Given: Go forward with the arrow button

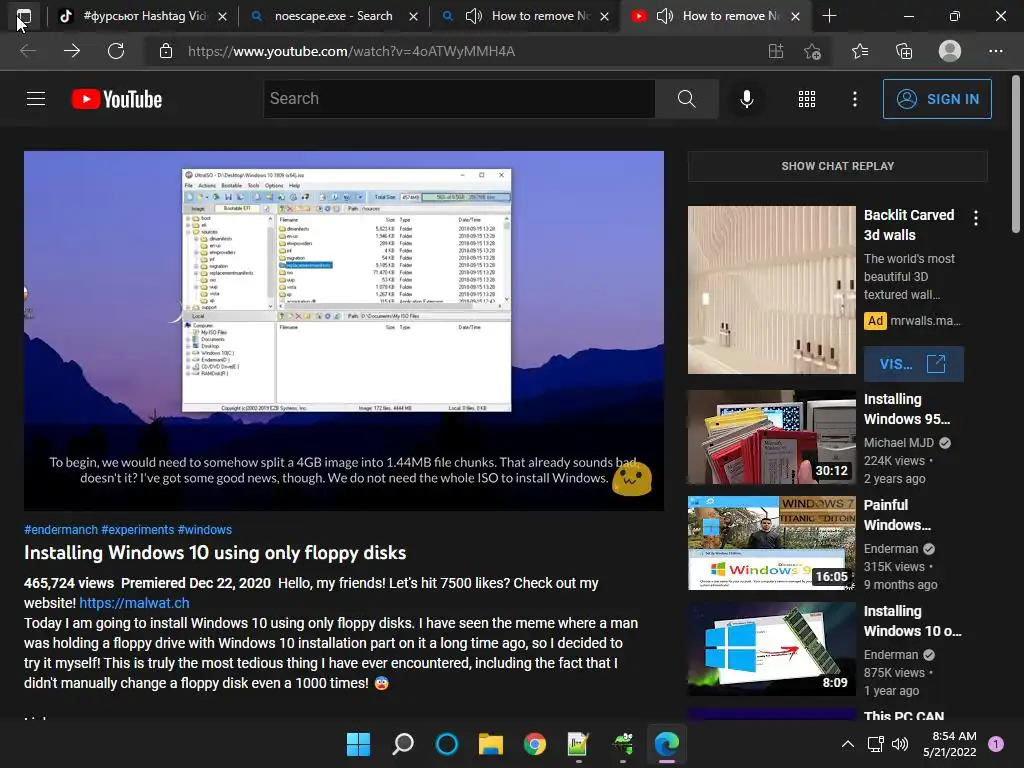Looking at the screenshot, I should [x=72, y=51].
